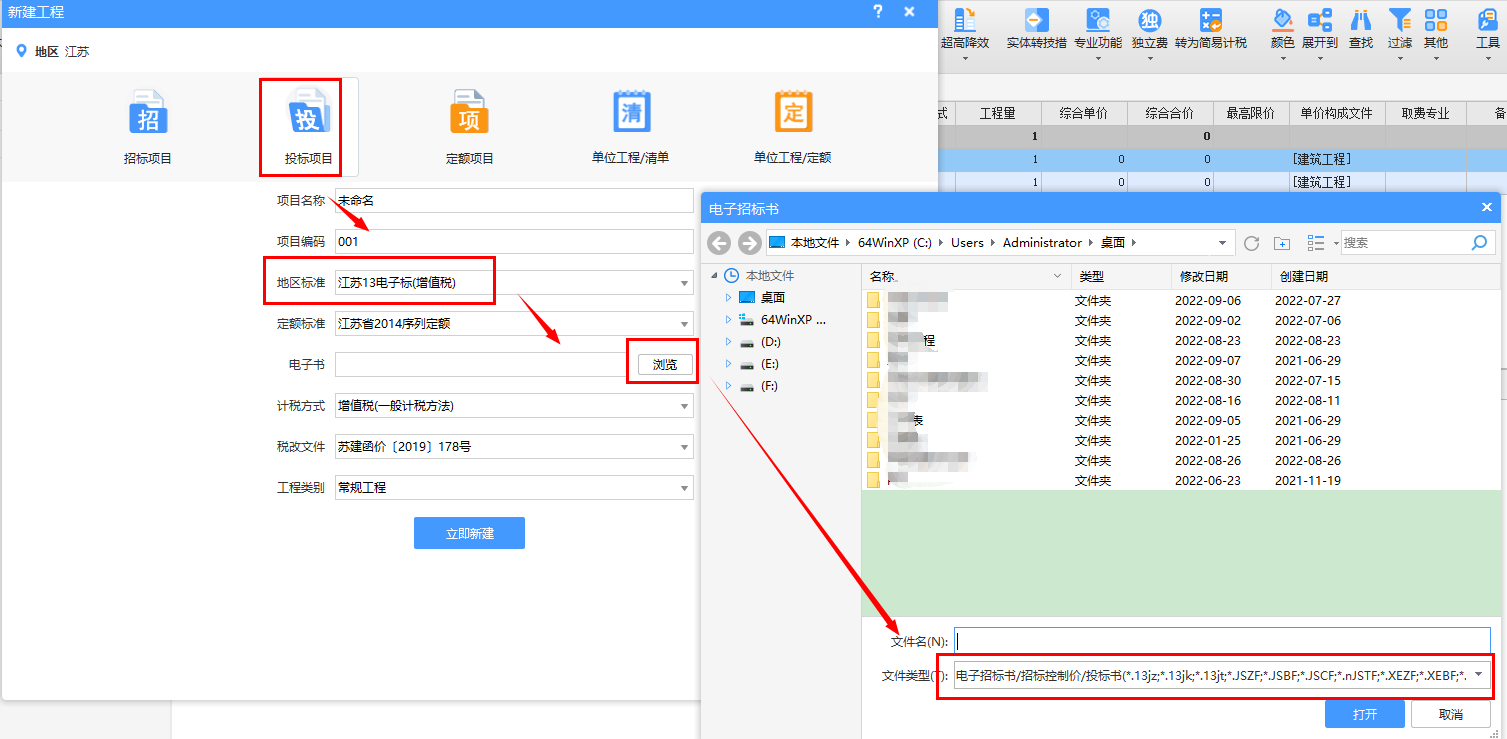Image resolution: width=1507 pixels, height=739 pixels.
Task: Click the 打开 button
Action: point(1365,714)
